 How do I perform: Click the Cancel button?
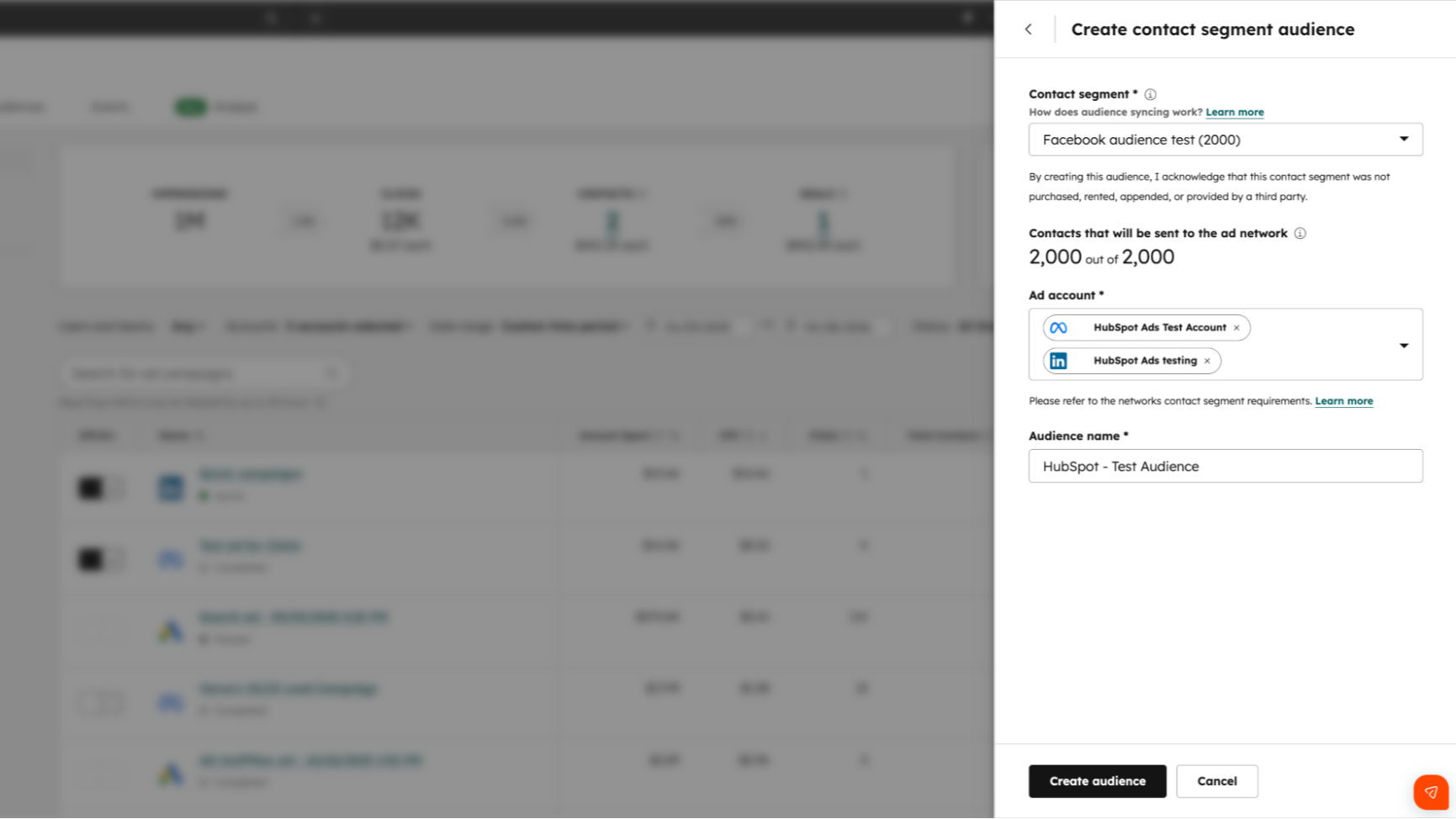[1217, 781]
